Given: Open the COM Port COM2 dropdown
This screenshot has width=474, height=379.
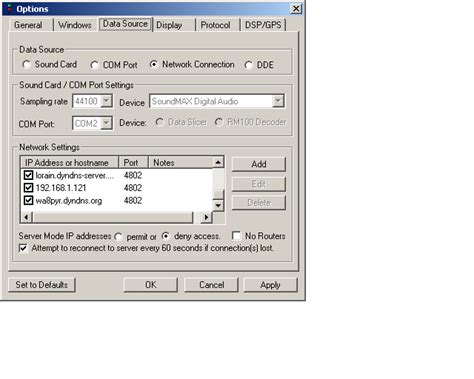Looking at the screenshot, I should (x=106, y=123).
